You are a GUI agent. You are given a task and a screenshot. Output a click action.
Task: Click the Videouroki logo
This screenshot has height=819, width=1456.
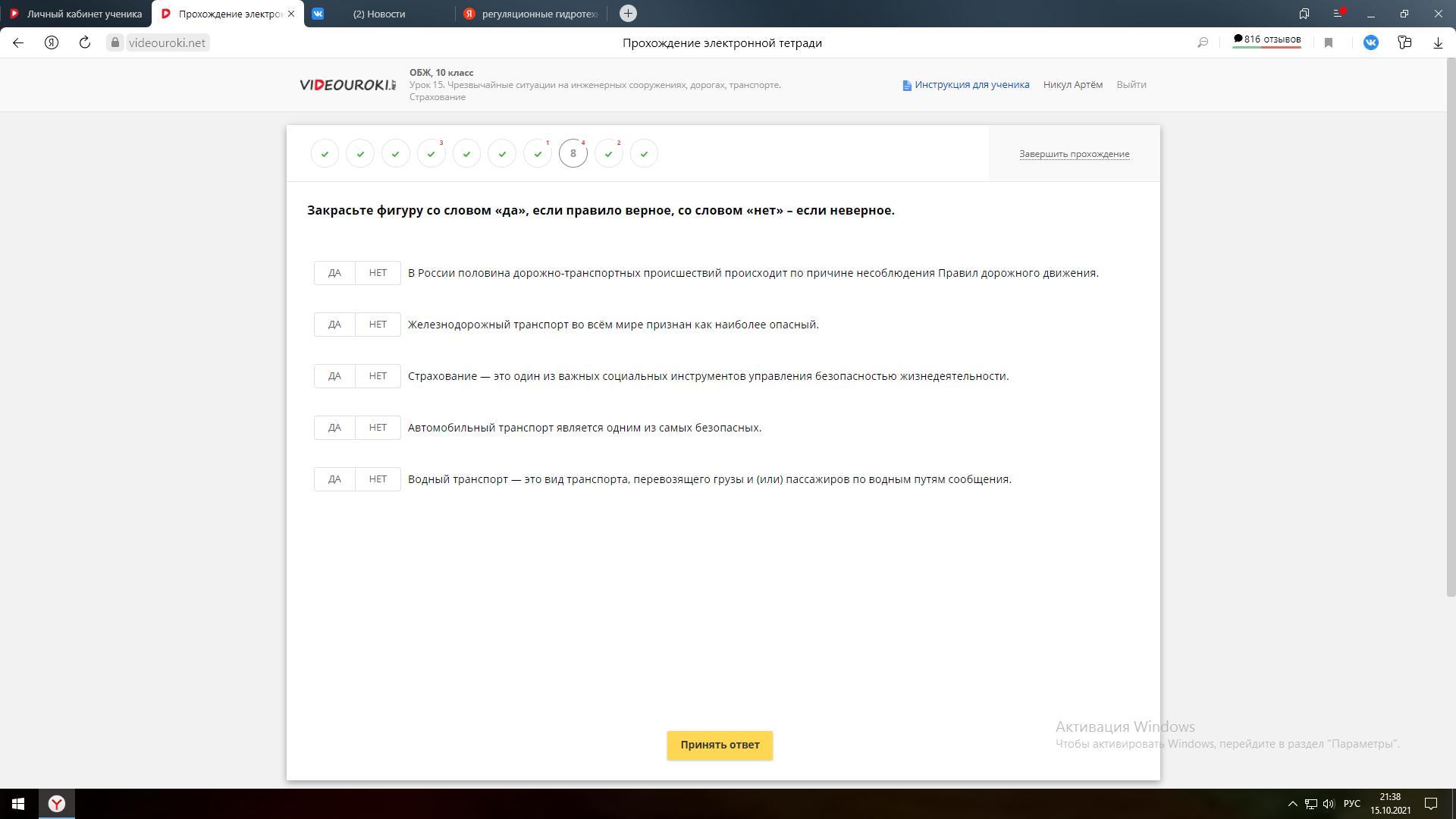(347, 85)
